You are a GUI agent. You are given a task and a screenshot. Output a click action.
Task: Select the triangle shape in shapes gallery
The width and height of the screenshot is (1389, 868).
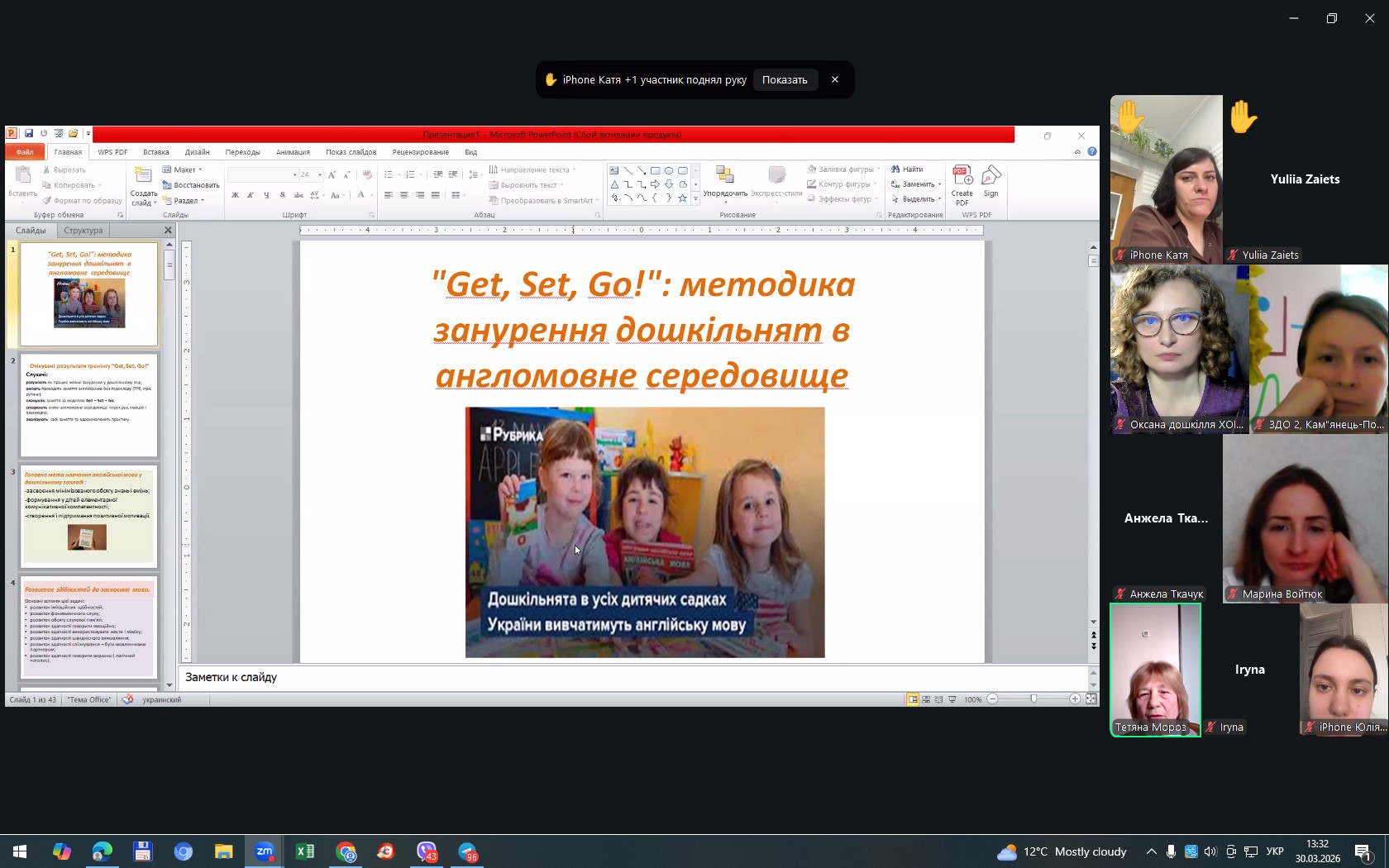pyautogui.click(x=614, y=184)
